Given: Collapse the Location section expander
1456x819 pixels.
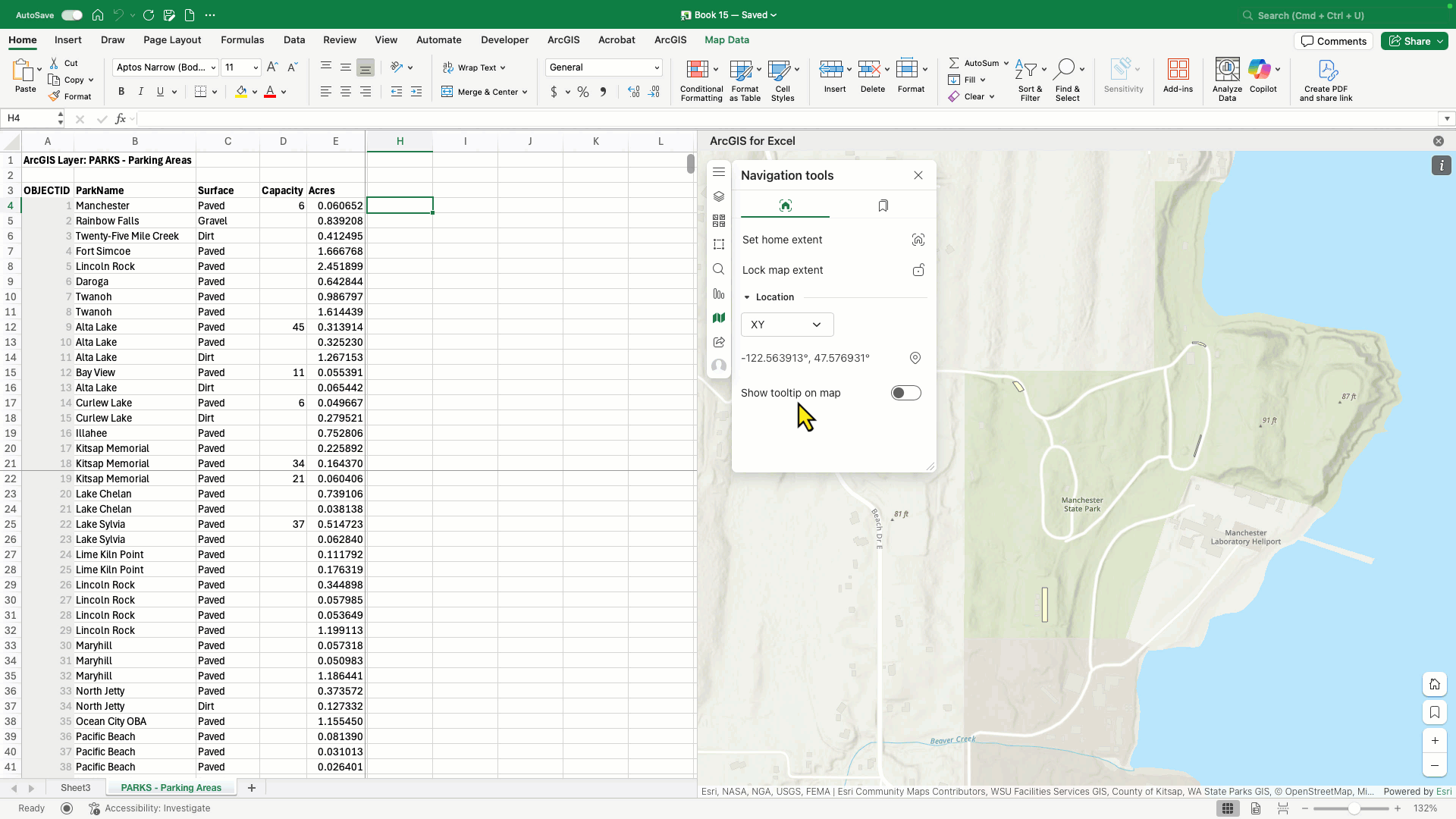Looking at the screenshot, I should tap(747, 297).
